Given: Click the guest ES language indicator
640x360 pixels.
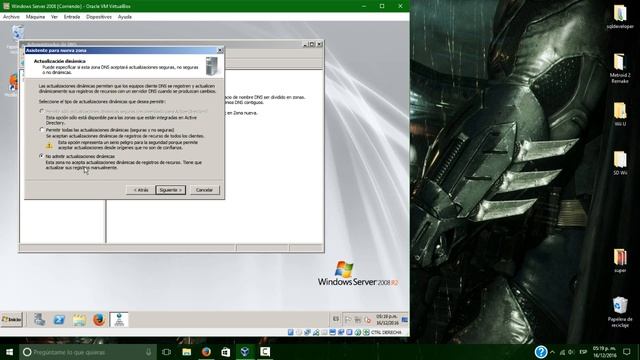Looking at the screenshot, I should (x=336, y=319).
